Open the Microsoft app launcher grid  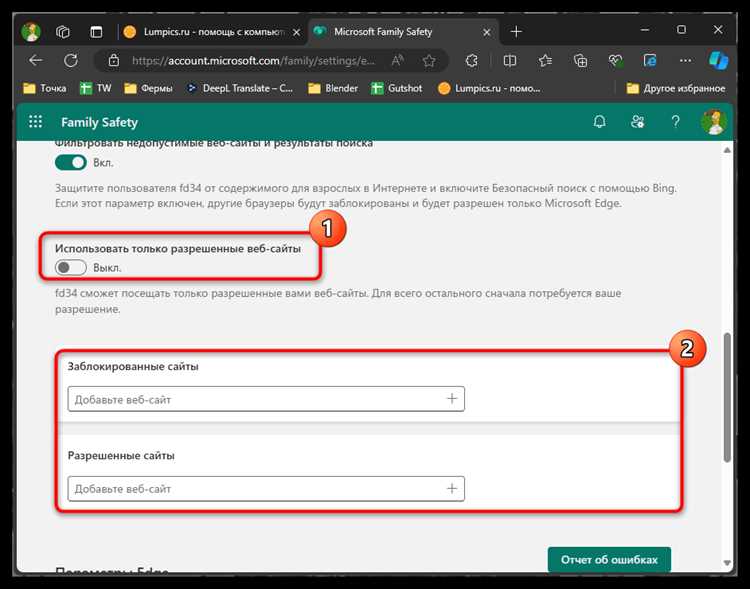click(x=35, y=122)
